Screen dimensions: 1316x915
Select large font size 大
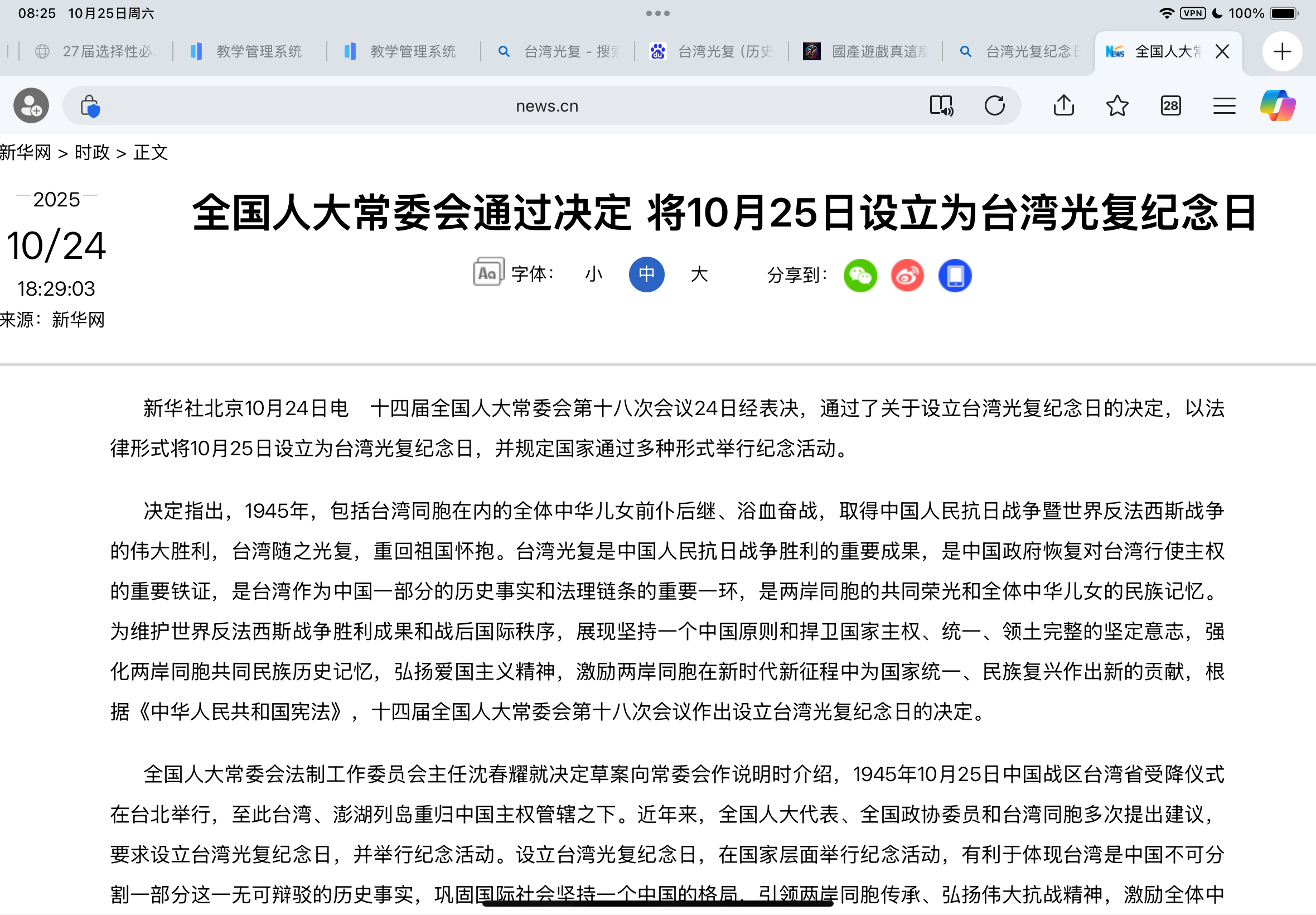point(699,274)
